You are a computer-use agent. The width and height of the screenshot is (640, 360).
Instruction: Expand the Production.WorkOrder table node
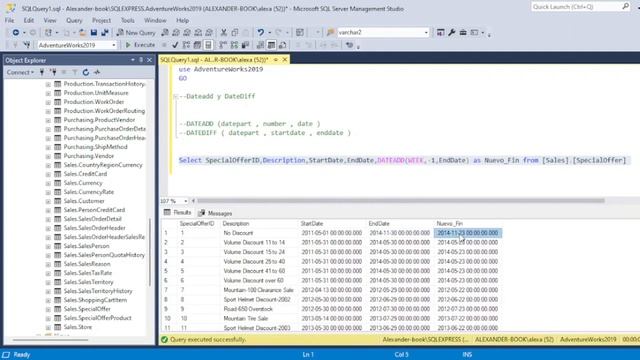48,102
